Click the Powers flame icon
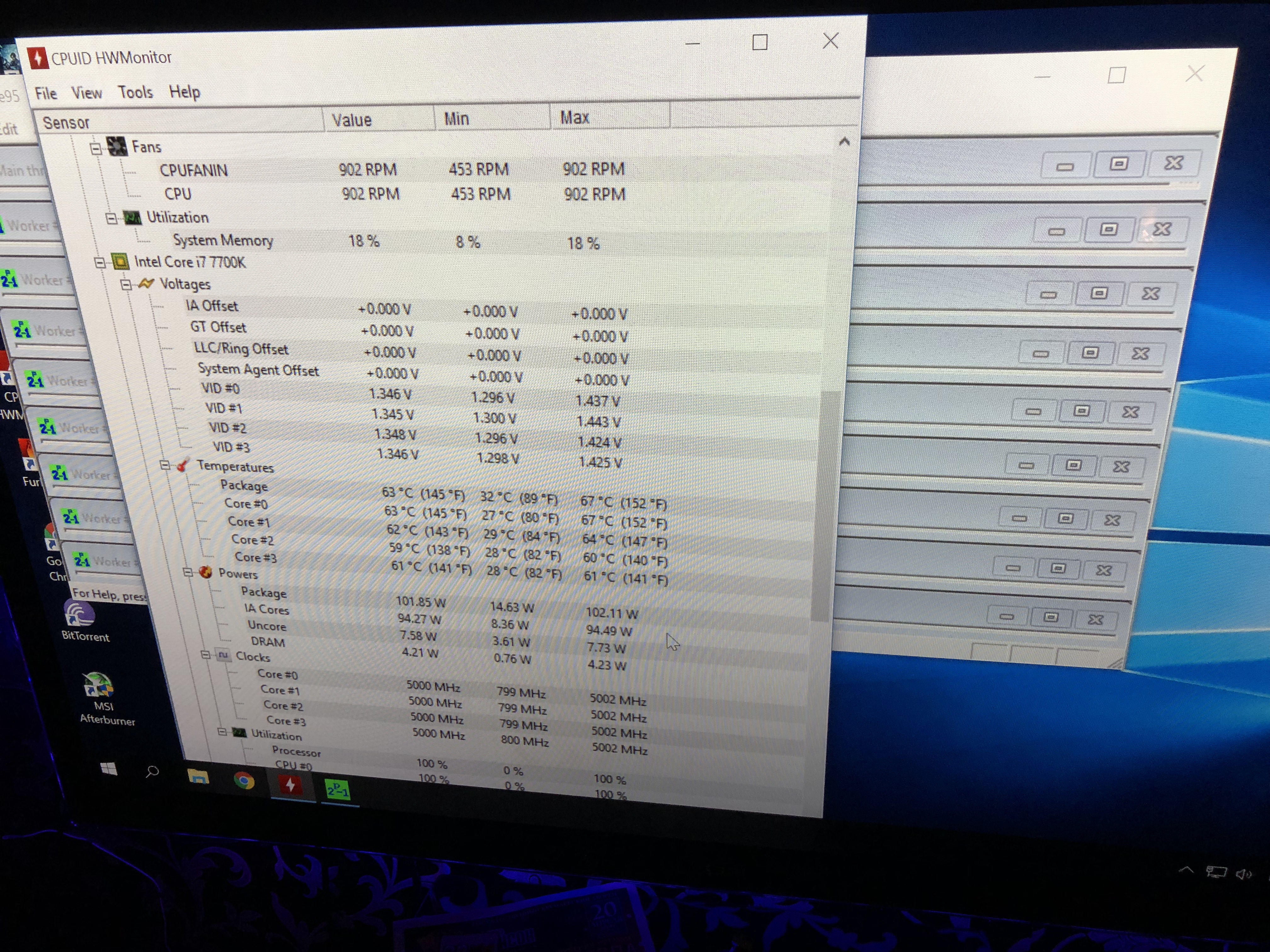This screenshot has height=952, width=1270. 206,572
